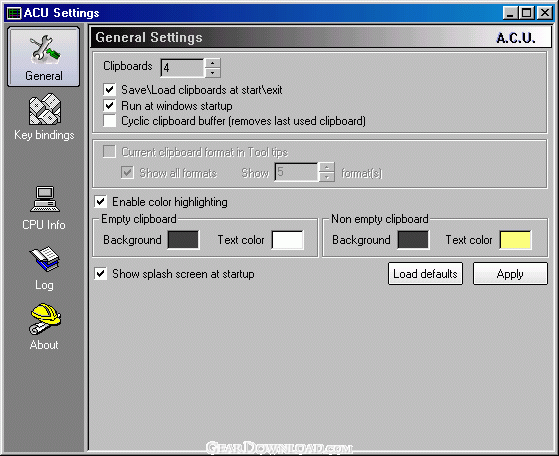
Task: Pick the Non empty clipboard yellow Text color
Action: (x=516, y=240)
